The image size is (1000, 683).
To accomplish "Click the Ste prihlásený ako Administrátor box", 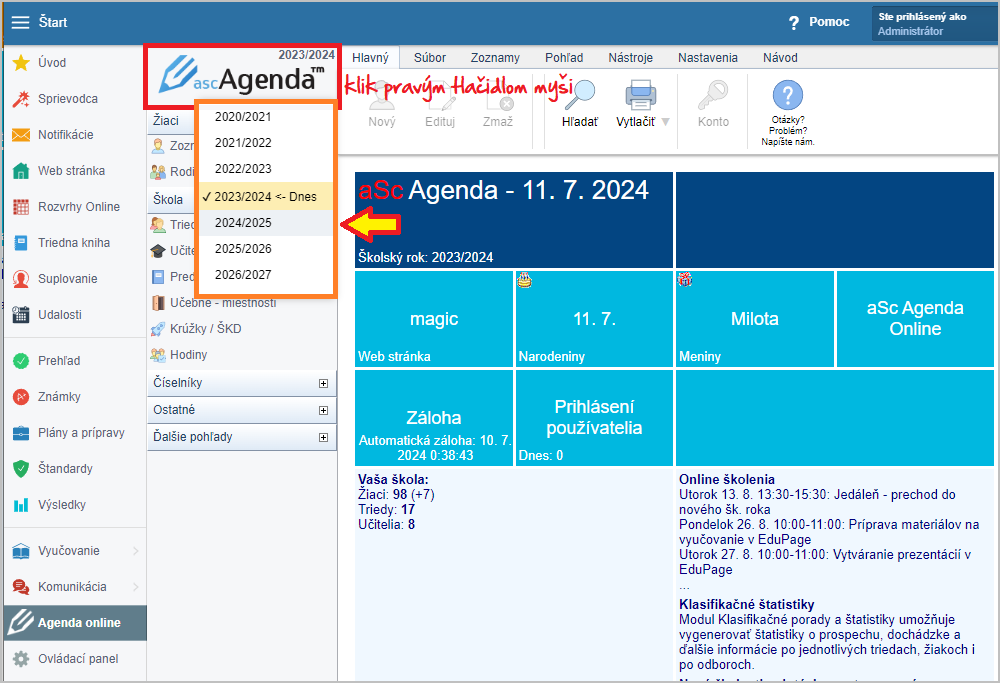I will point(934,24).
